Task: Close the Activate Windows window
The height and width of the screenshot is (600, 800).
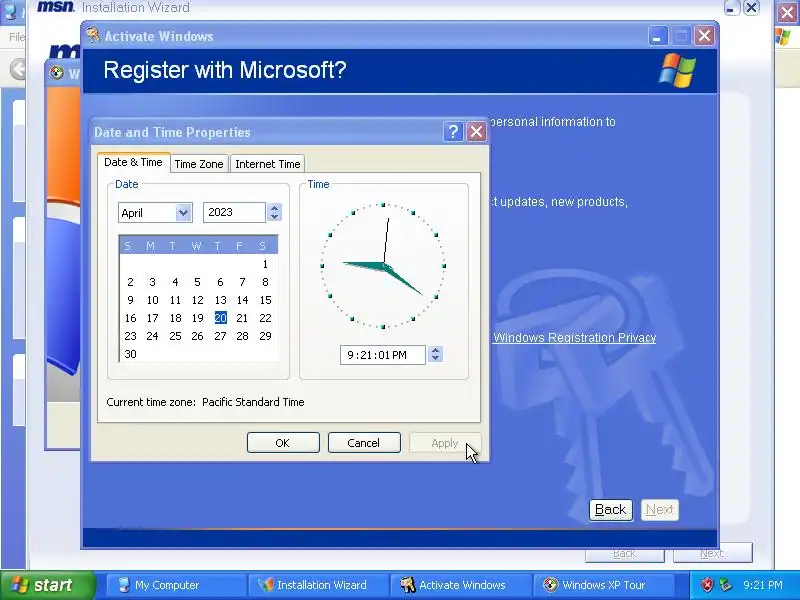Action: pyautogui.click(x=704, y=36)
